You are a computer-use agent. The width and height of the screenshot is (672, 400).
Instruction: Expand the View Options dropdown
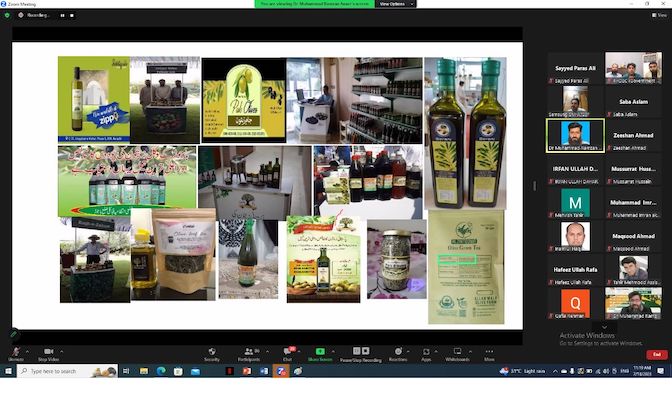[392, 4]
